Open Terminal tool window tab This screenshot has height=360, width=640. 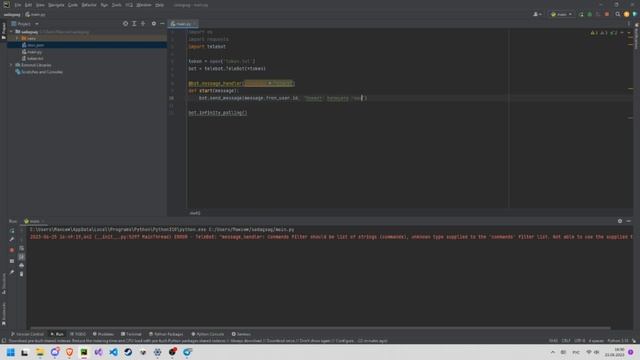(x=131, y=334)
